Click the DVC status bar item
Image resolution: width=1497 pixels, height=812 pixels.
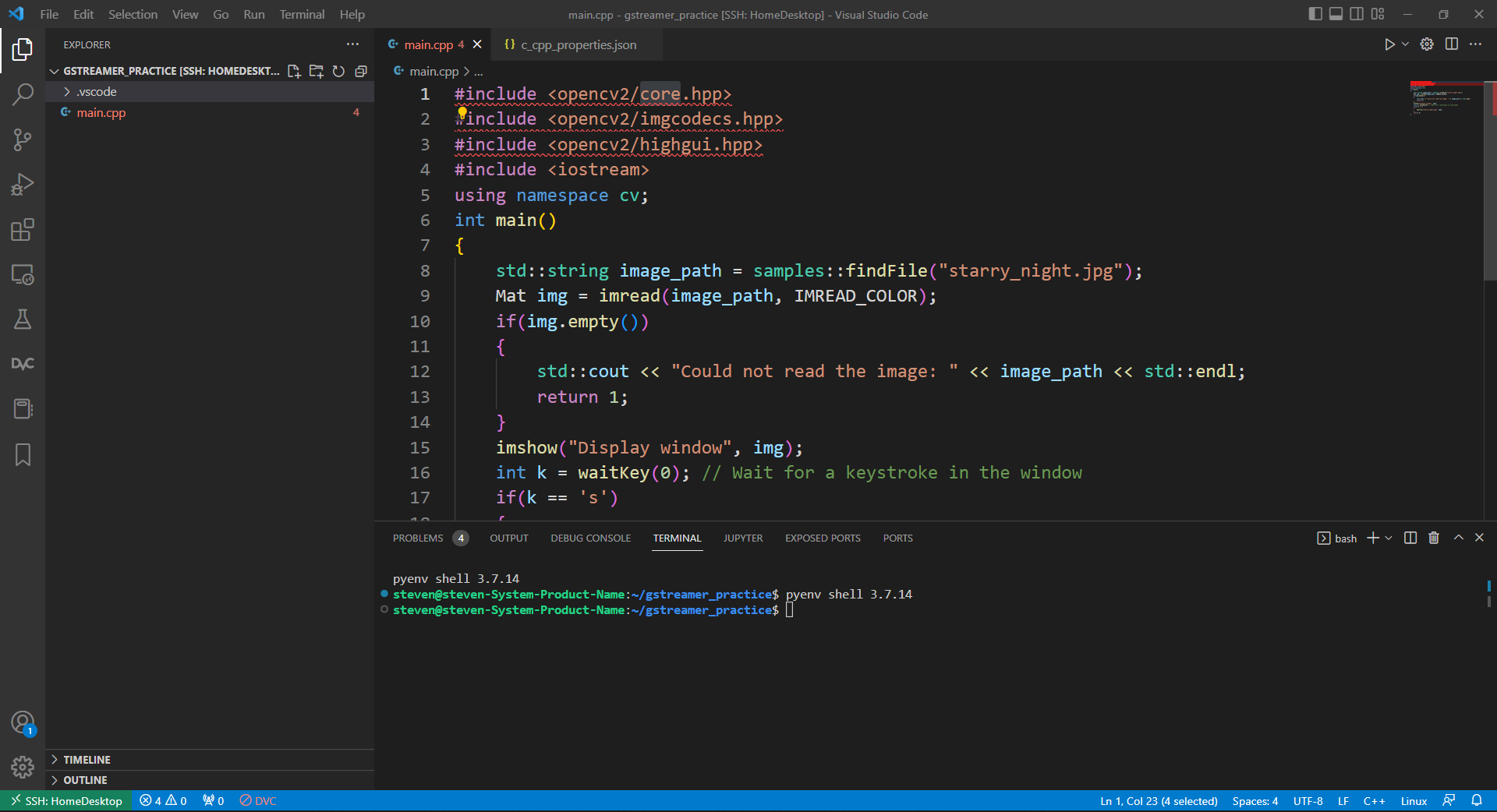258,800
